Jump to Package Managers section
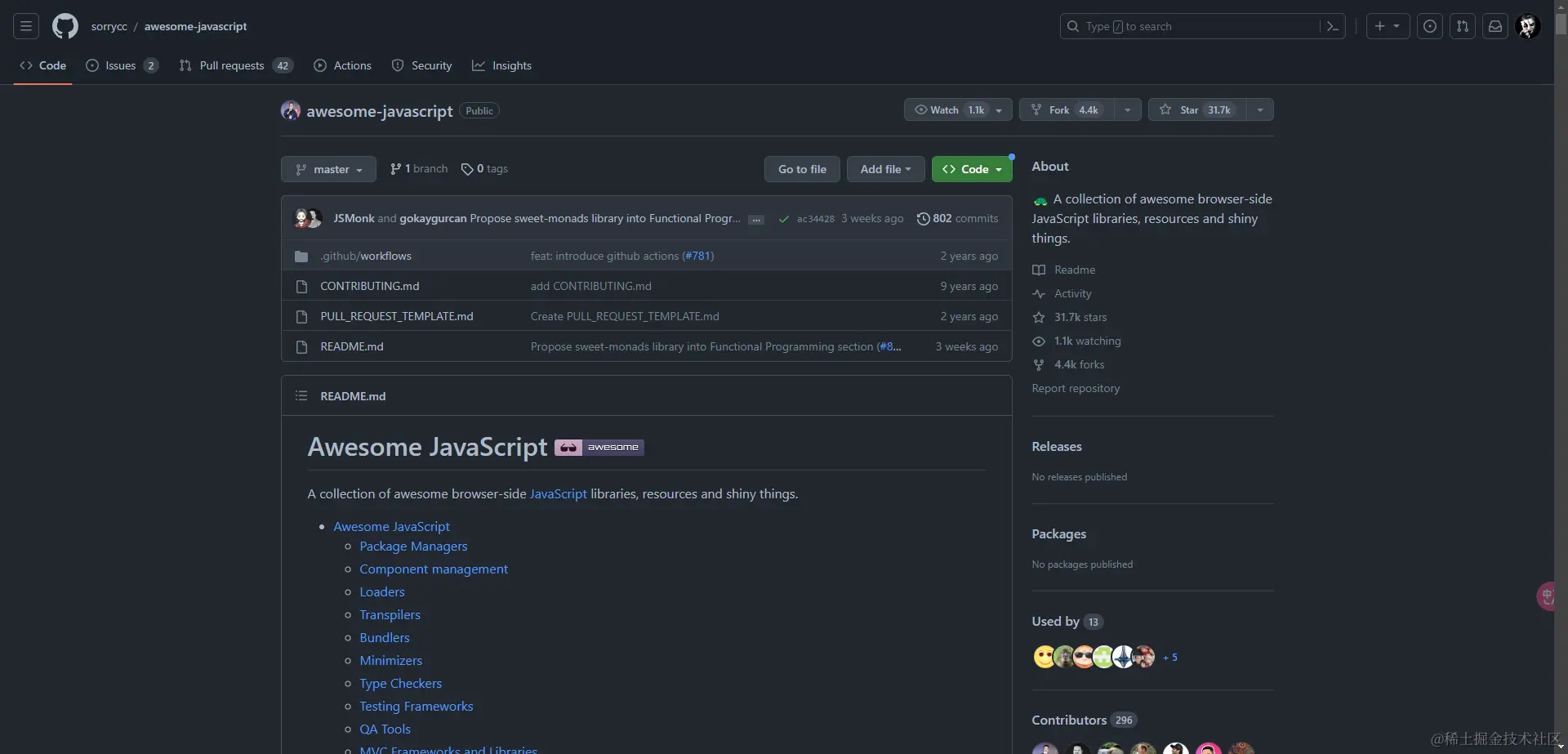Screen dimensions: 1568x754 (x=414, y=547)
